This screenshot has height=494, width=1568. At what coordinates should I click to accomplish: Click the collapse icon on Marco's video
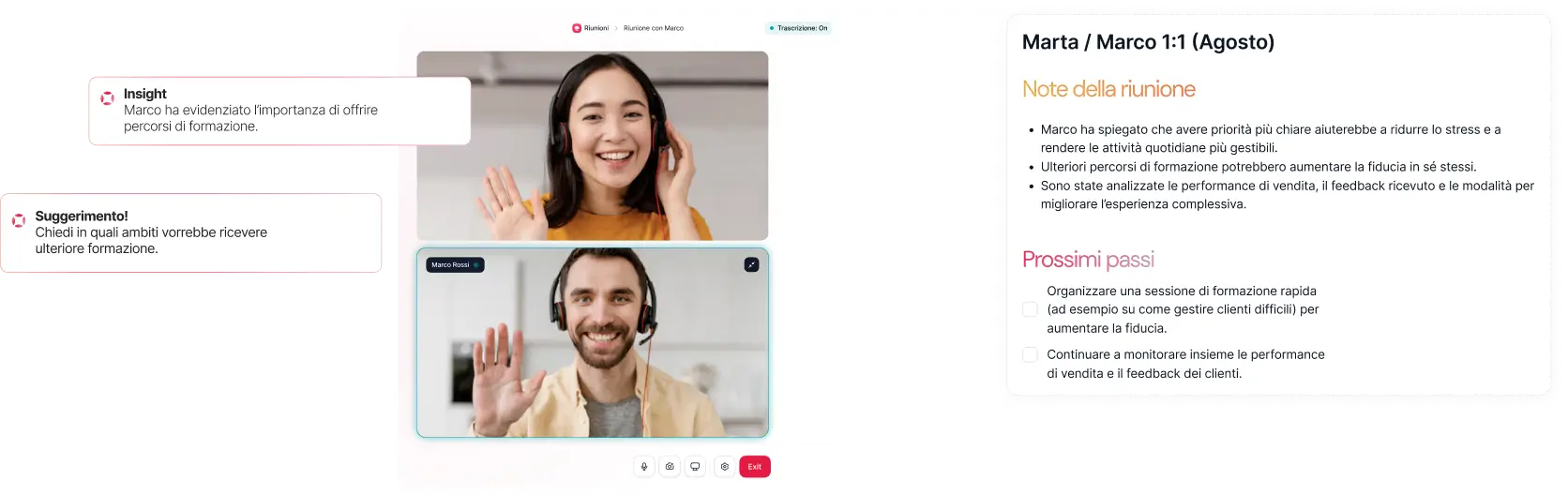(751, 265)
